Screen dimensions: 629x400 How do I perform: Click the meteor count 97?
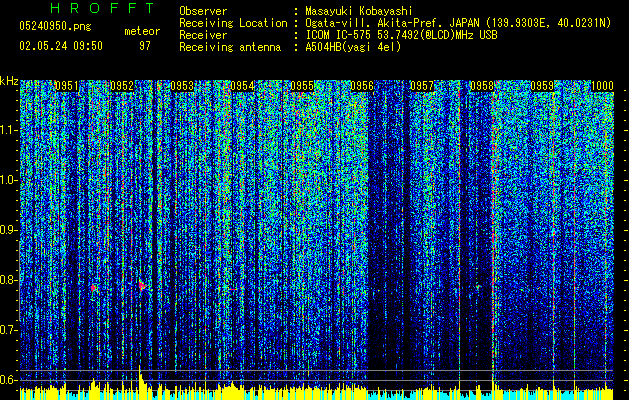pyautogui.click(x=144, y=46)
